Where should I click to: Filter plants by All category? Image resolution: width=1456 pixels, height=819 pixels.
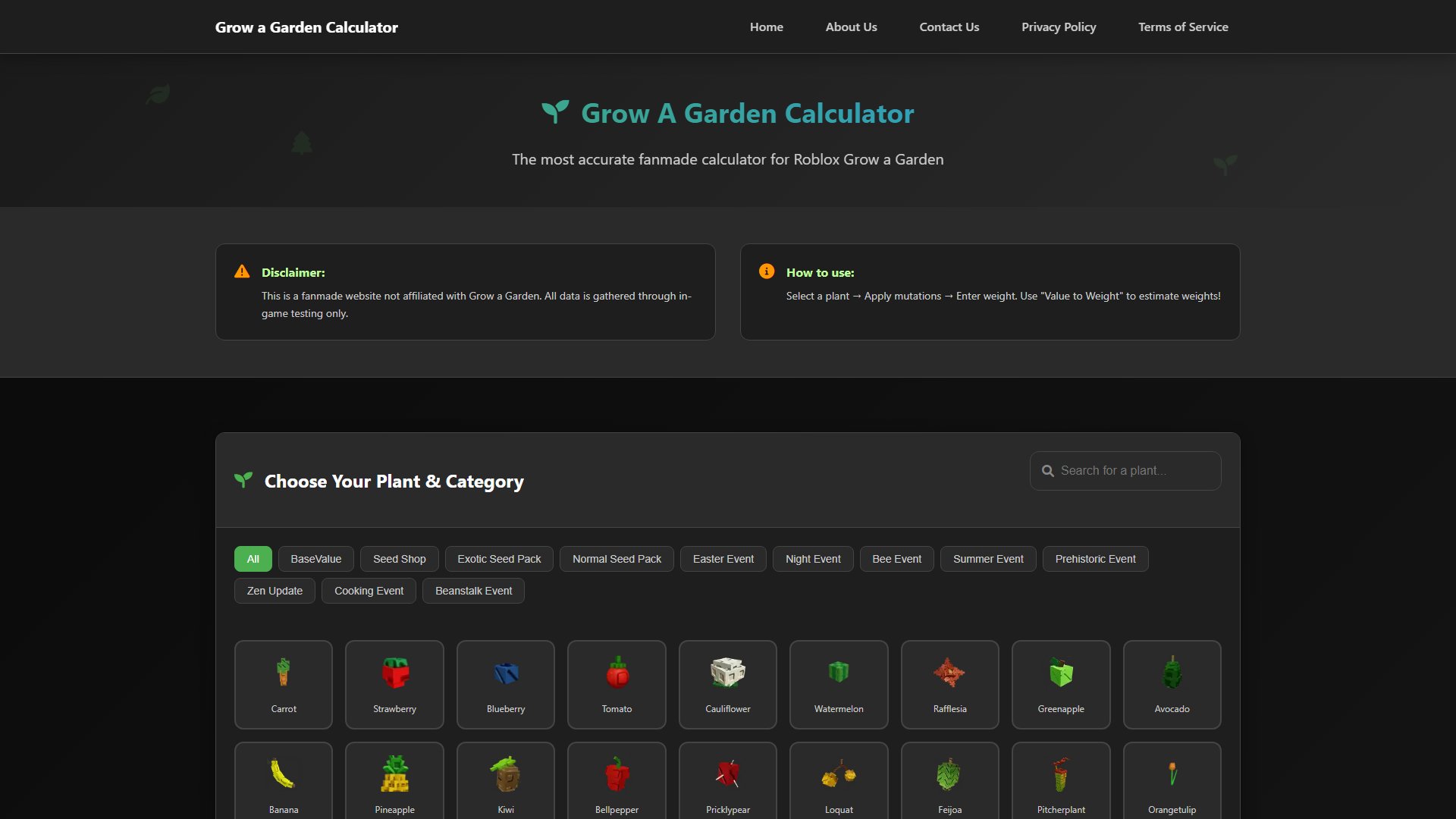tap(253, 559)
